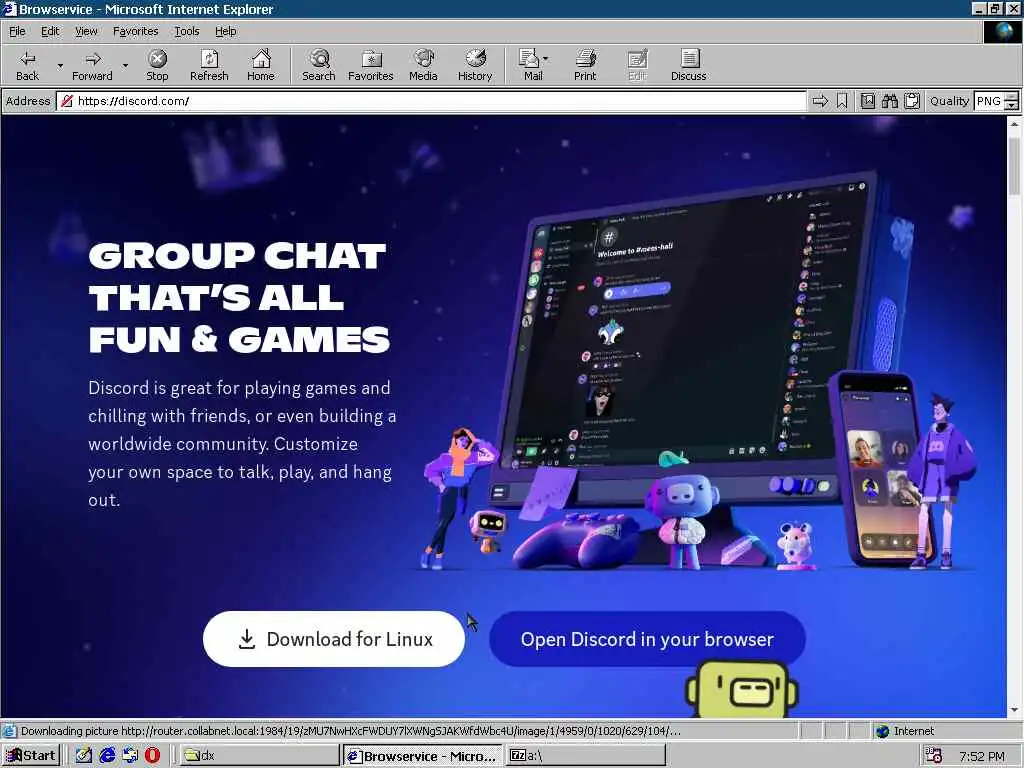The image size is (1024, 768).
Task: Open the Back history dropdown arrow
Action: click(60, 65)
